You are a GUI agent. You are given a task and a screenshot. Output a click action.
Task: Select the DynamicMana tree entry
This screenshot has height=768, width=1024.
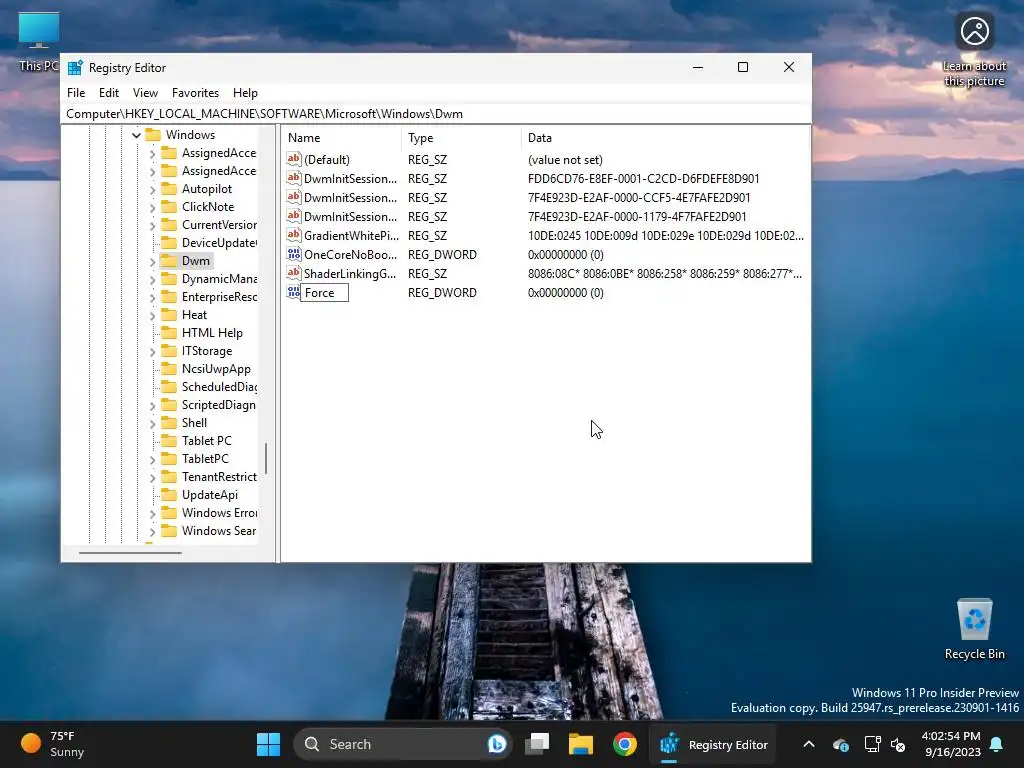[x=219, y=278]
